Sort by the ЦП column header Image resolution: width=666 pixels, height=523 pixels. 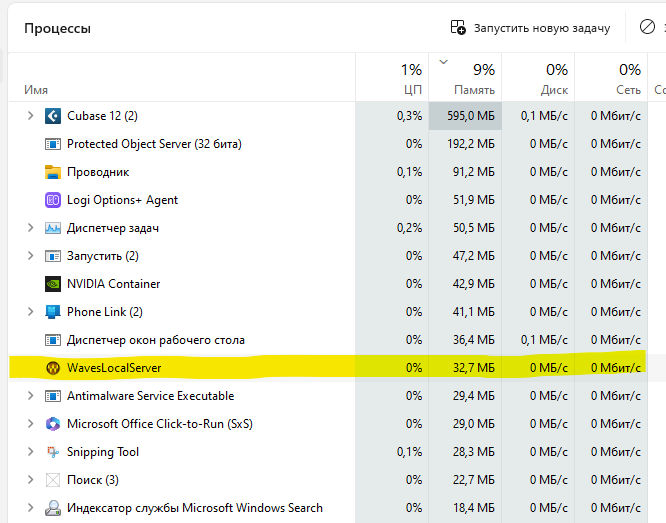tap(392, 77)
